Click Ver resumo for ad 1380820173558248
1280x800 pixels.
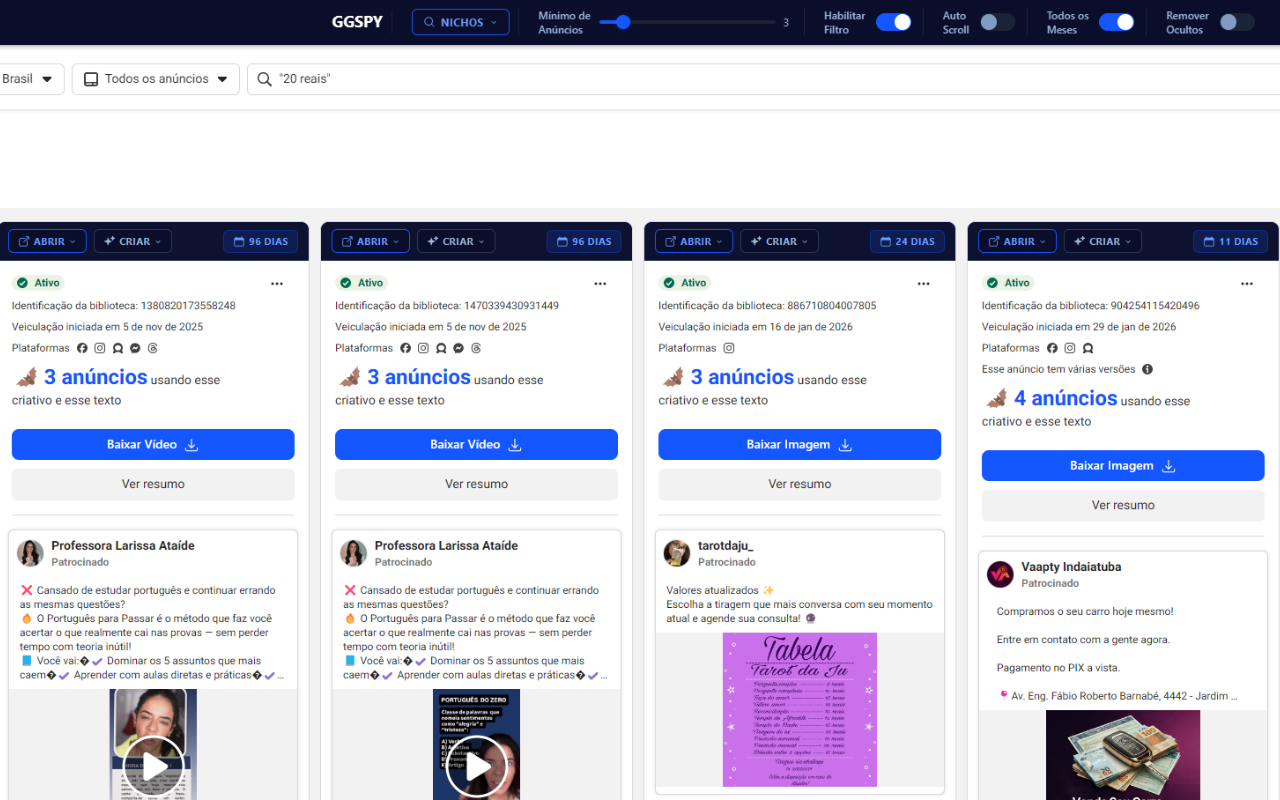153,484
